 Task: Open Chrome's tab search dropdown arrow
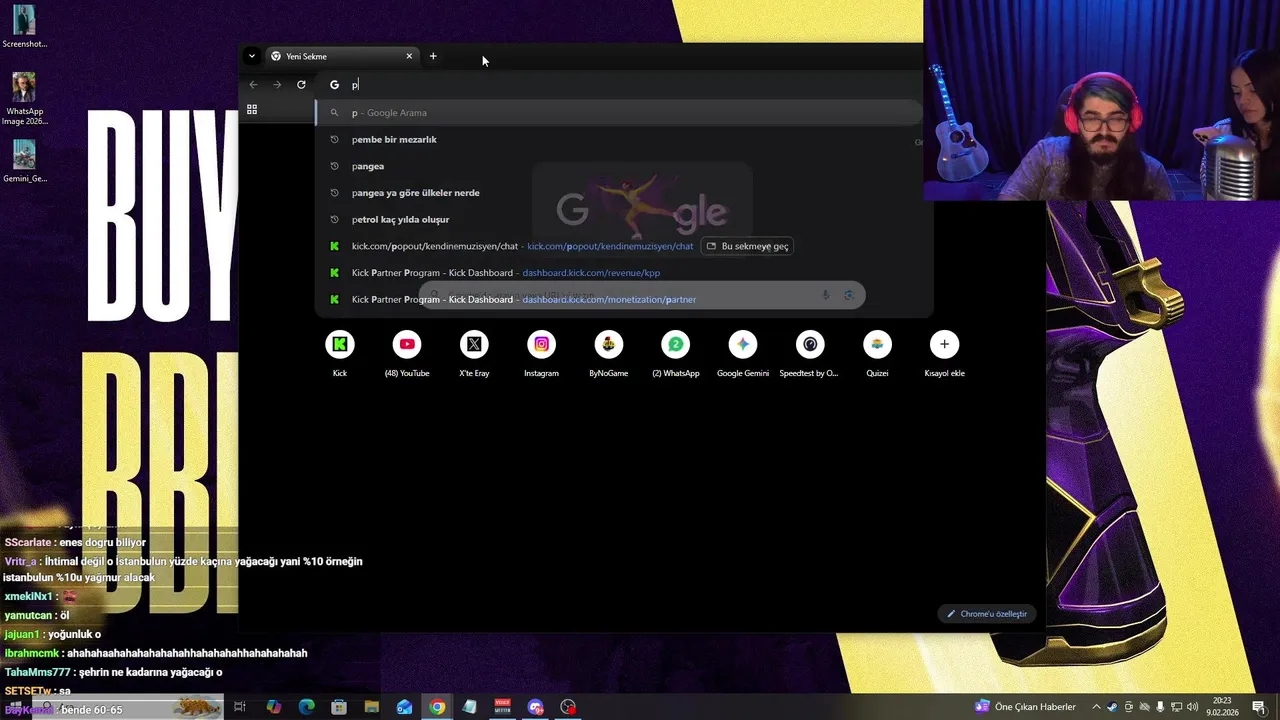(x=252, y=56)
